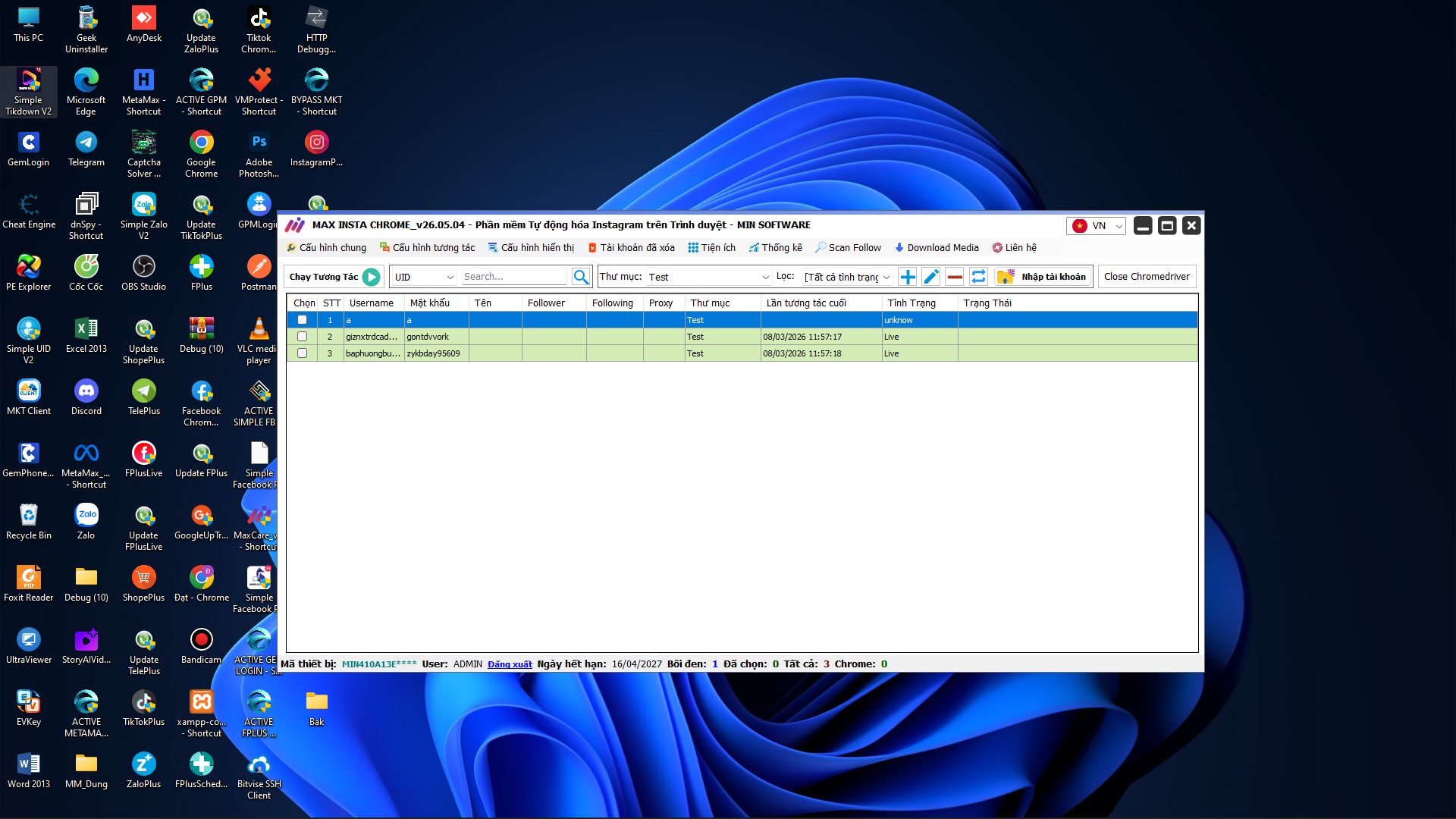Maximize the Max Insta Chrome window
This screenshot has height=819, width=1456.
[1167, 226]
